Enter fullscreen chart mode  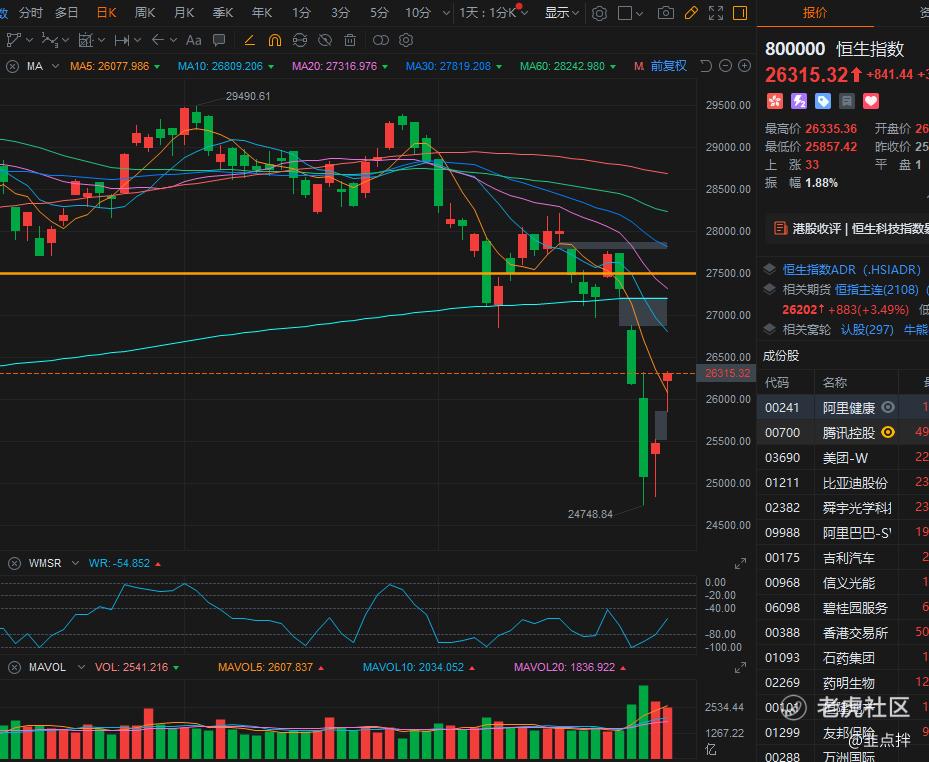tap(716, 13)
